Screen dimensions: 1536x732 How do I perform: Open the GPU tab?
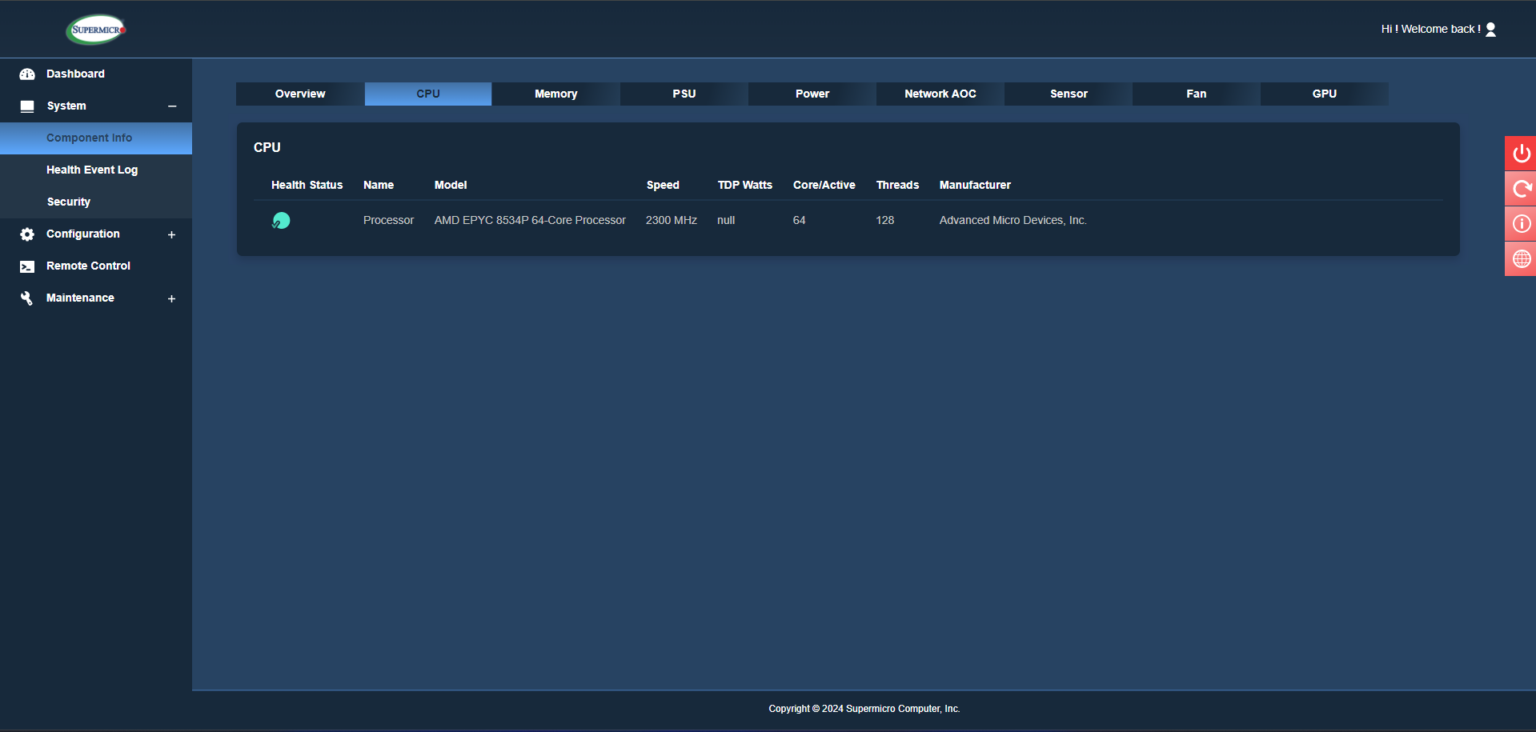(x=1324, y=94)
